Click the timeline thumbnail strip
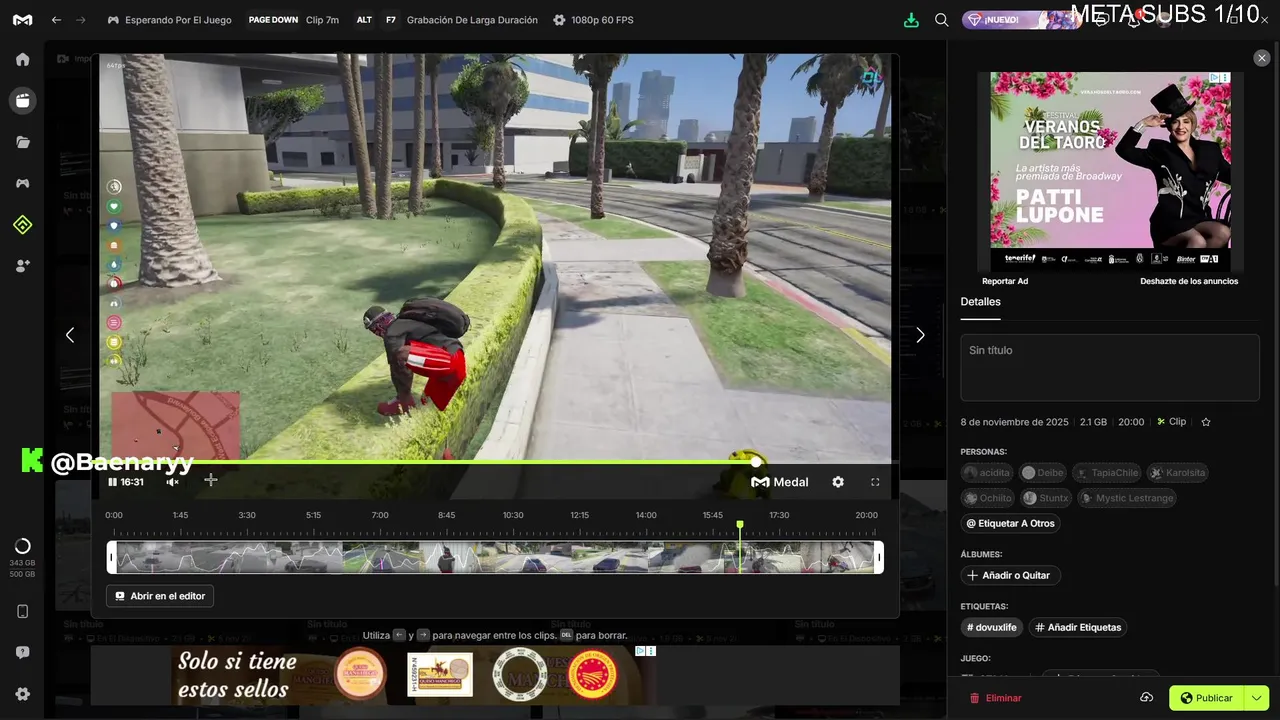The height and width of the screenshot is (720, 1280). [x=495, y=557]
